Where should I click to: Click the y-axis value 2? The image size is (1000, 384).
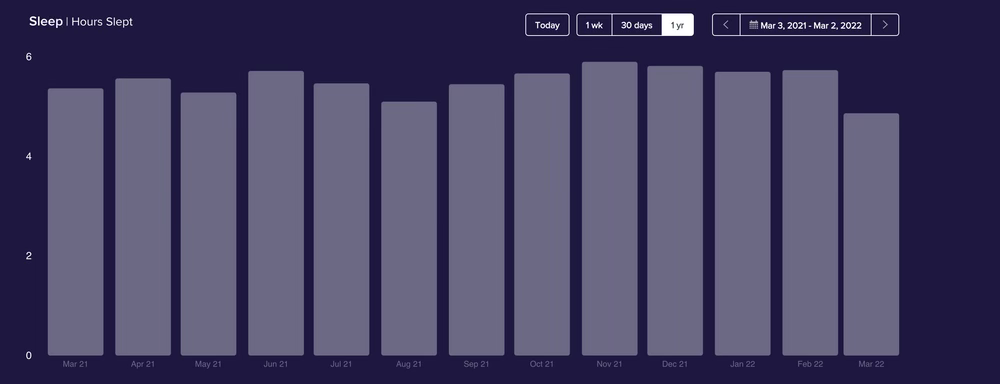point(29,256)
